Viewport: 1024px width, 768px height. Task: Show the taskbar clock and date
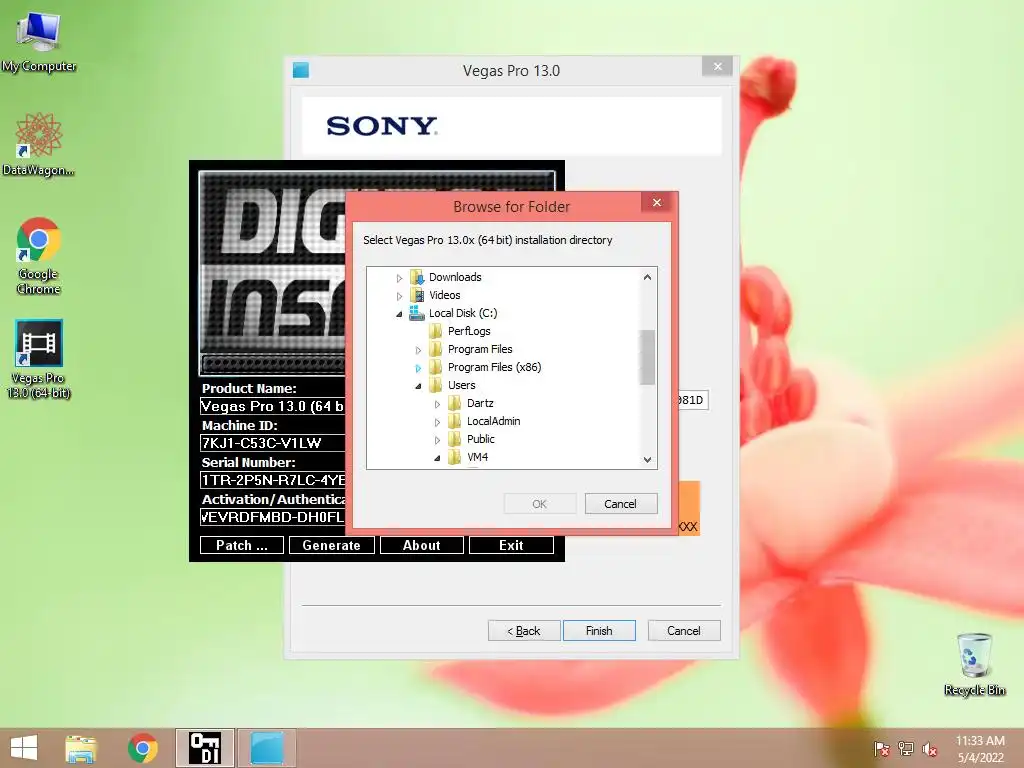click(x=980, y=749)
